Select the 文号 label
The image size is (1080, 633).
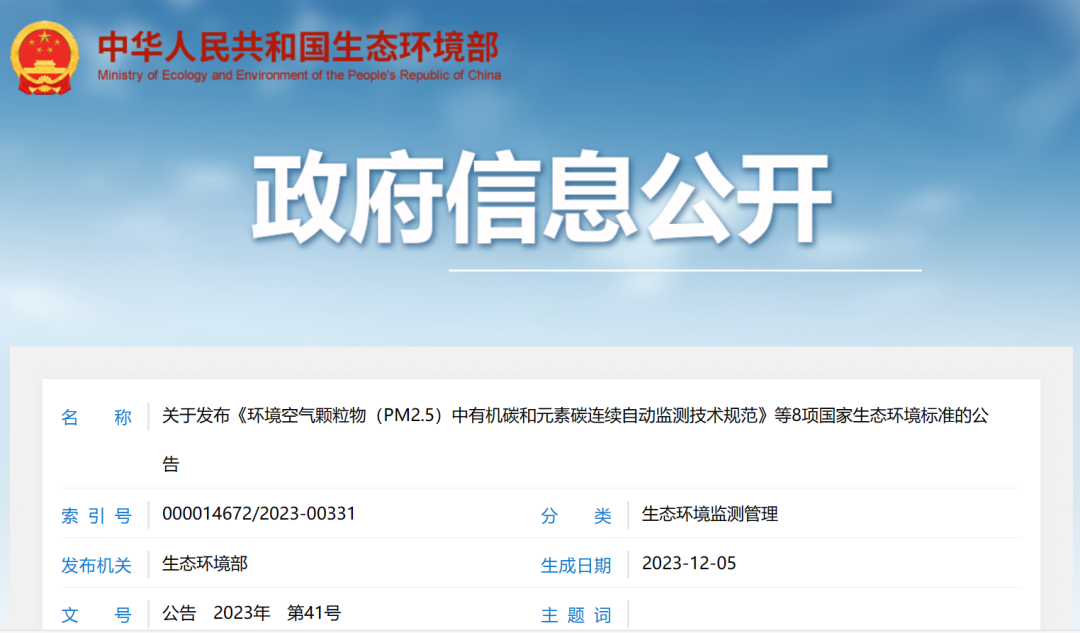[x=96, y=615]
